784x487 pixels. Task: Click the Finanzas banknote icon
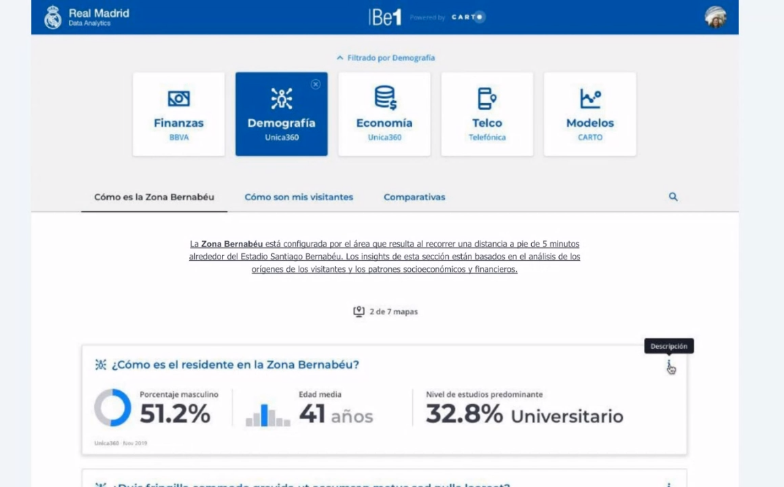coord(178,98)
